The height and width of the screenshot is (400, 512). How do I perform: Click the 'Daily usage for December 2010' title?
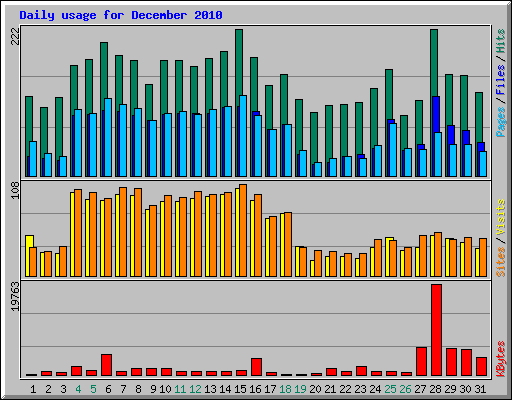point(121,15)
